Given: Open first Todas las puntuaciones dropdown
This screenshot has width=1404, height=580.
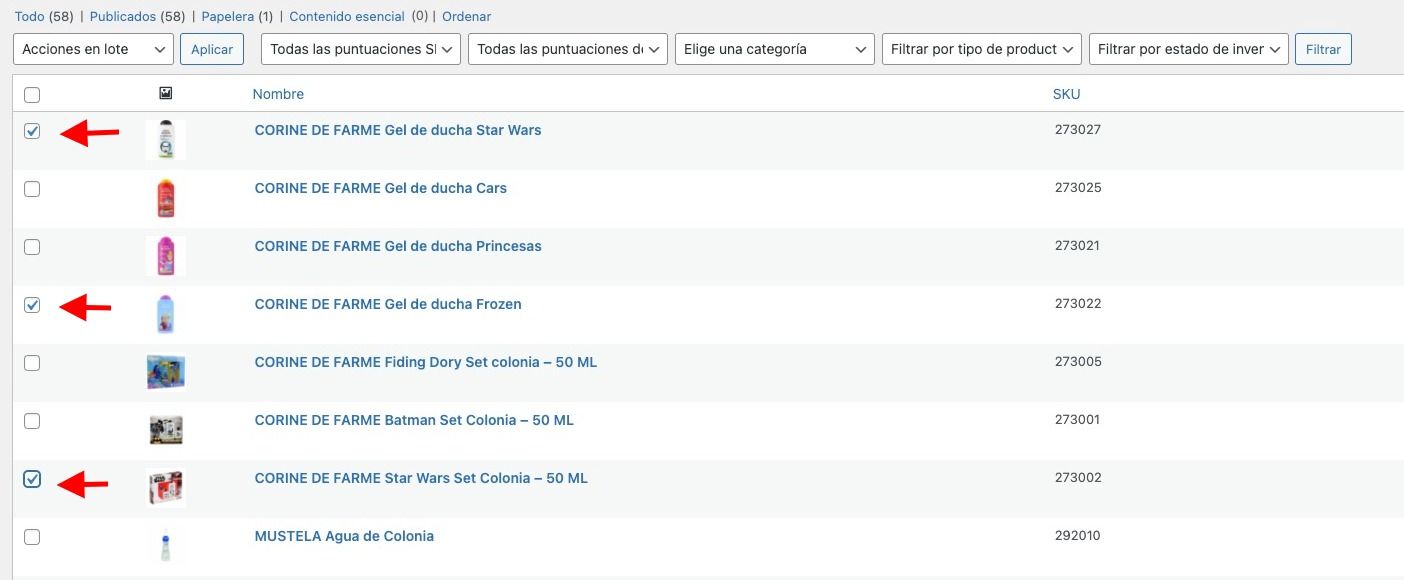Looking at the screenshot, I should (360, 49).
